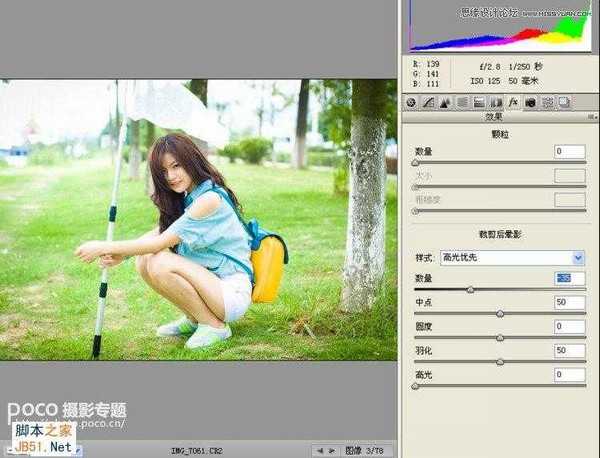Click the 中点 midpoint slider handle
This screenshot has height=458, width=600.
pyautogui.click(x=500, y=314)
